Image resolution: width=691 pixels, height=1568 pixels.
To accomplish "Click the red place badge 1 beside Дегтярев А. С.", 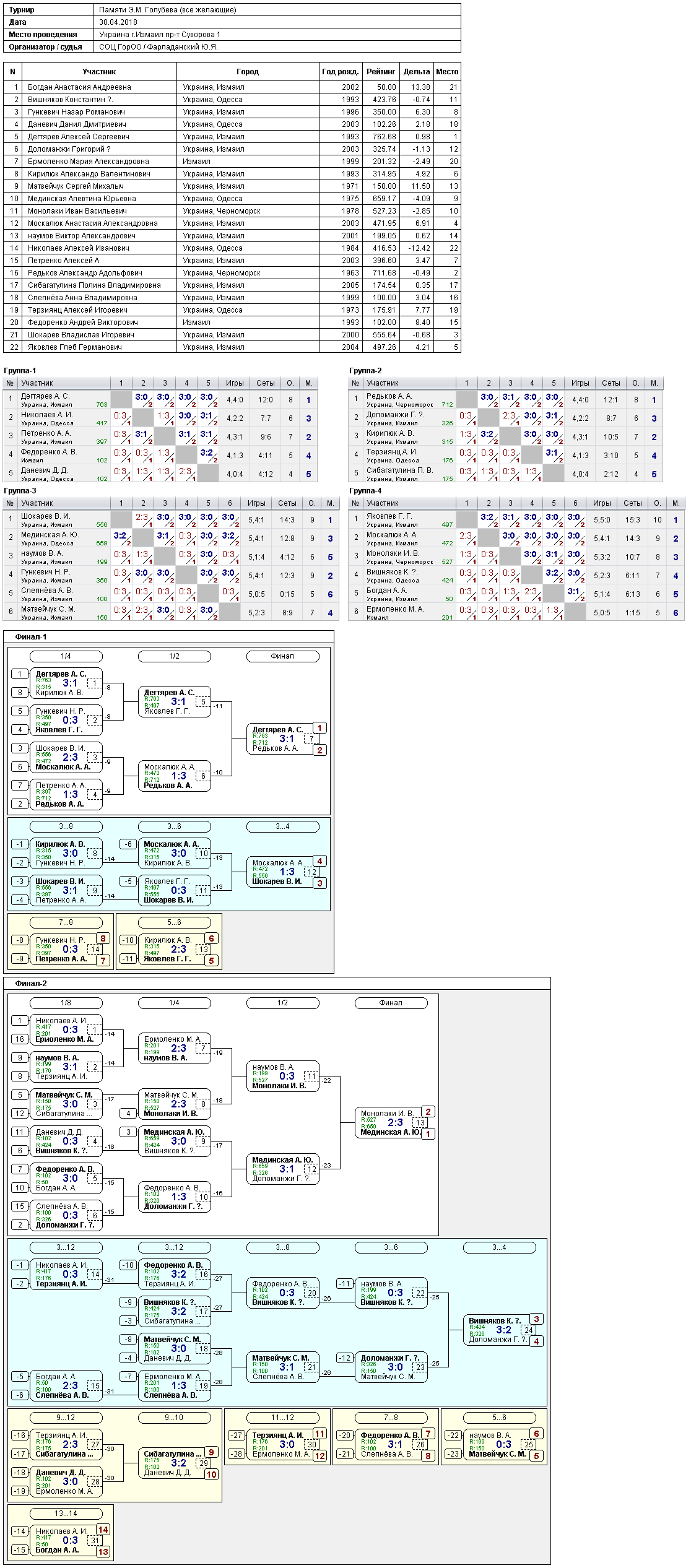I will (319, 728).
